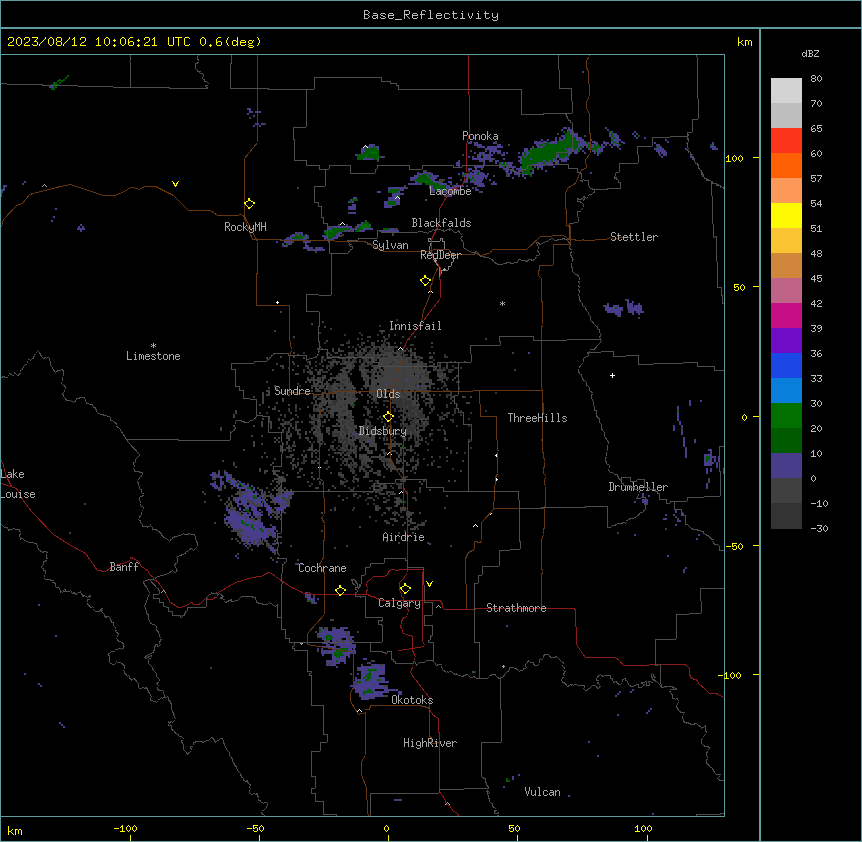
Task: Click the green echo cluster east of Ponoka
Action: (552, 151)
